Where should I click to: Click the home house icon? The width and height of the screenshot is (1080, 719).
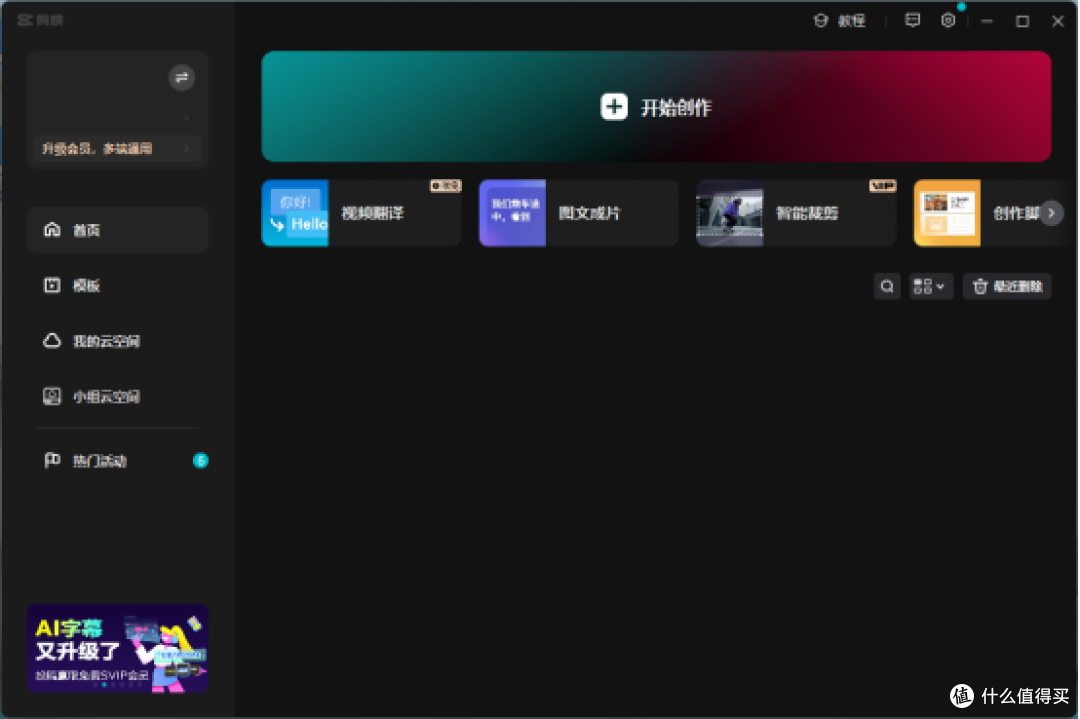(52, 229)
